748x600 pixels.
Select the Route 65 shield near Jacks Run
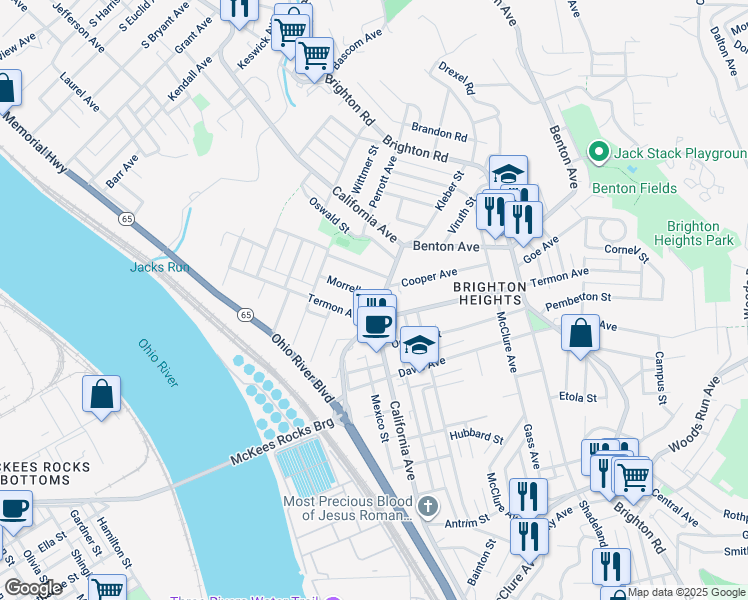[x=127, y=219]
